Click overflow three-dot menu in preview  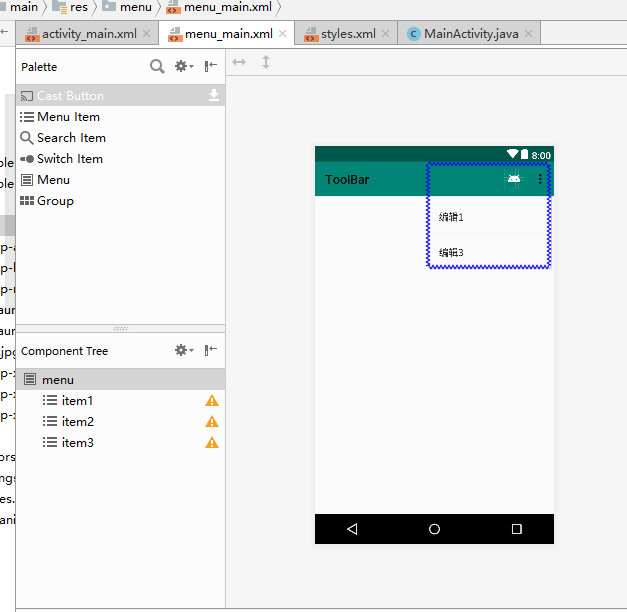click(x=540, y=179)
